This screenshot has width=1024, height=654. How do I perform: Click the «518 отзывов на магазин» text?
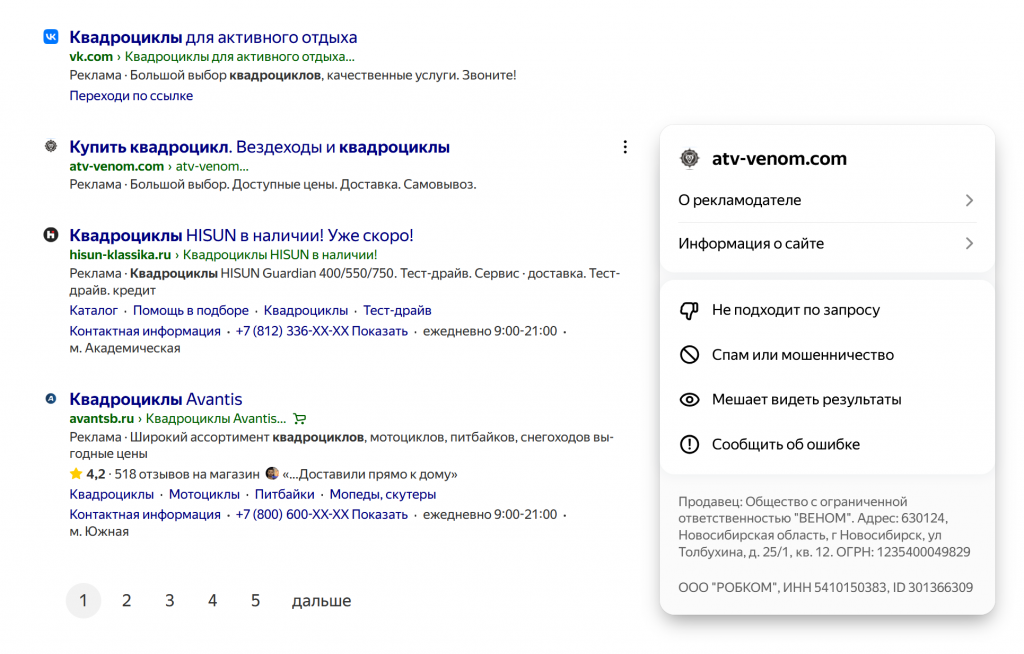point(187,474)
